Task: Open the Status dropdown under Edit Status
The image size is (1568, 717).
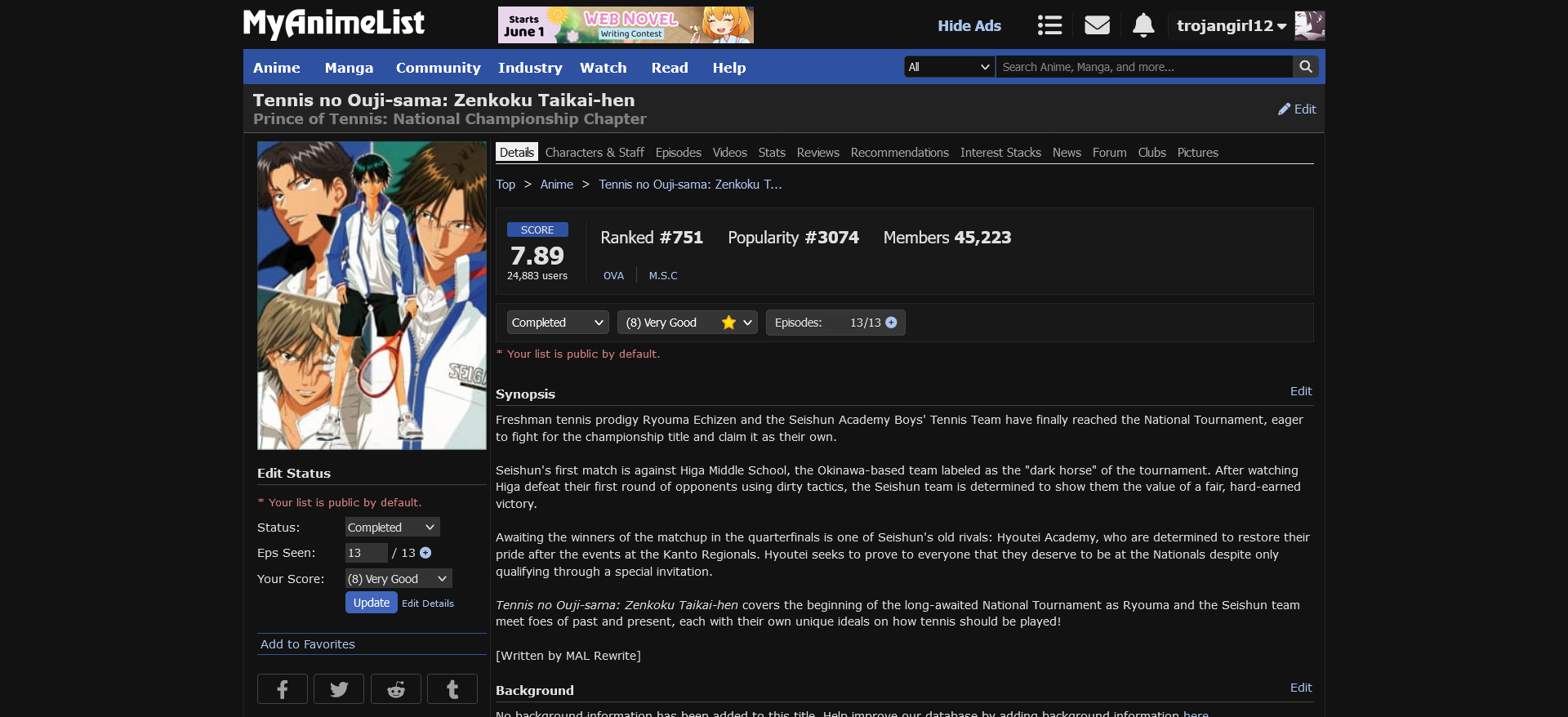Action: (x=392, y=527)
